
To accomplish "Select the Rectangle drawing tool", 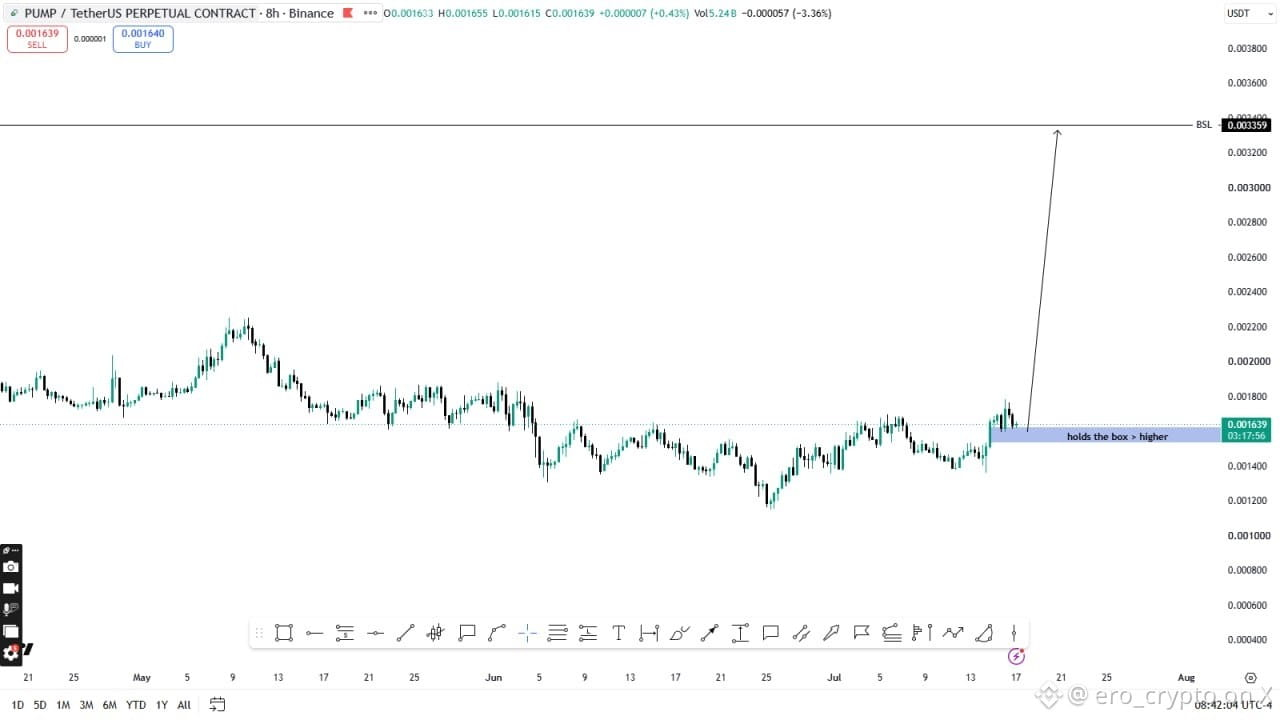I will click(284, 632).
